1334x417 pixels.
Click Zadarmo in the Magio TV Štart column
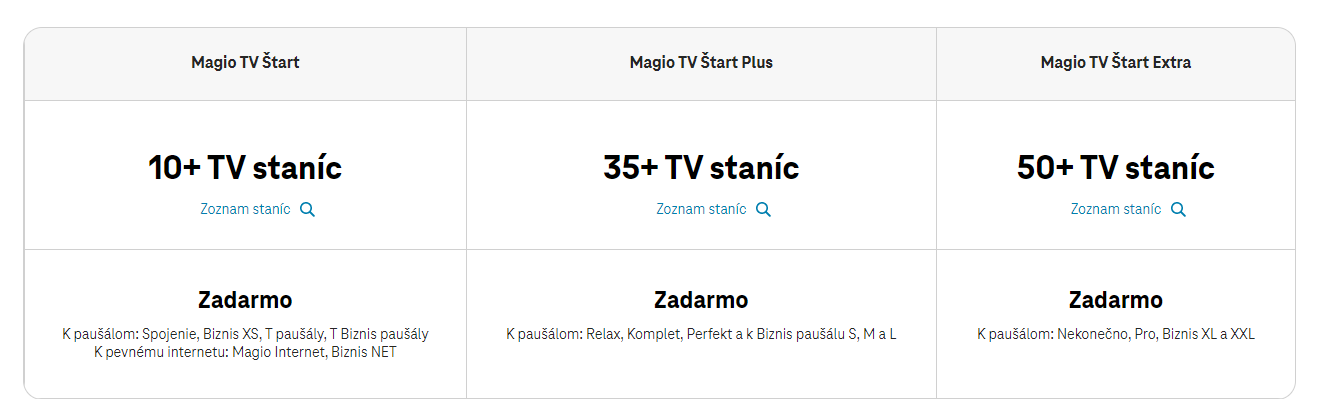(246, 300)
